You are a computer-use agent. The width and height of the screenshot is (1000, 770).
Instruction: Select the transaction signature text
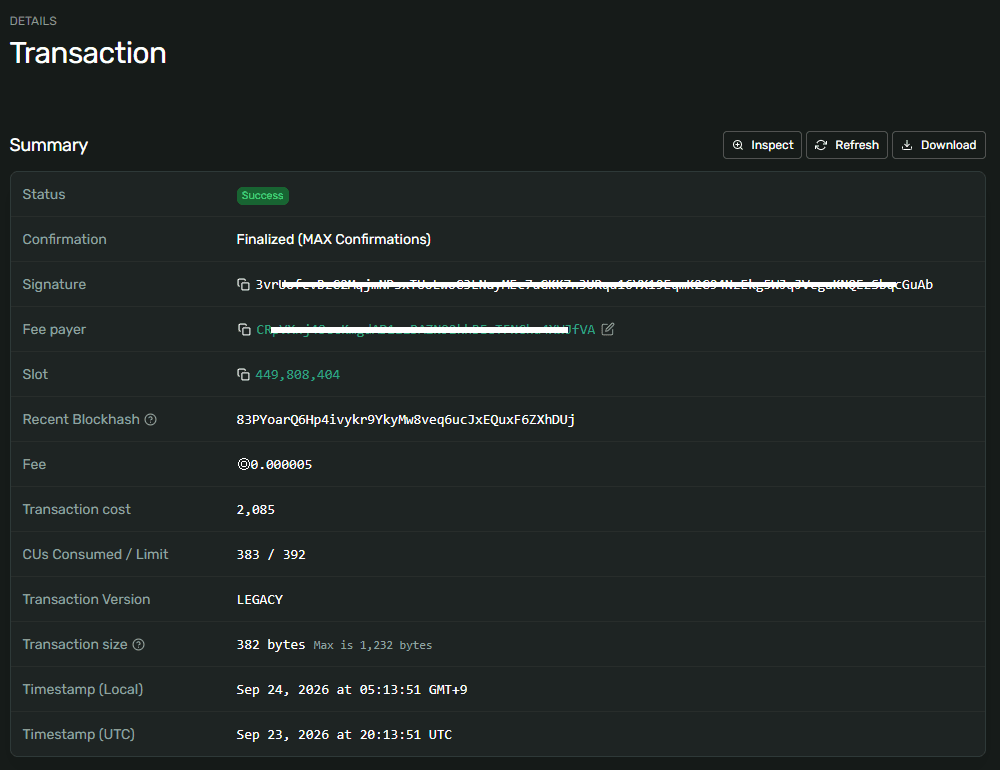tap(594, 285)
